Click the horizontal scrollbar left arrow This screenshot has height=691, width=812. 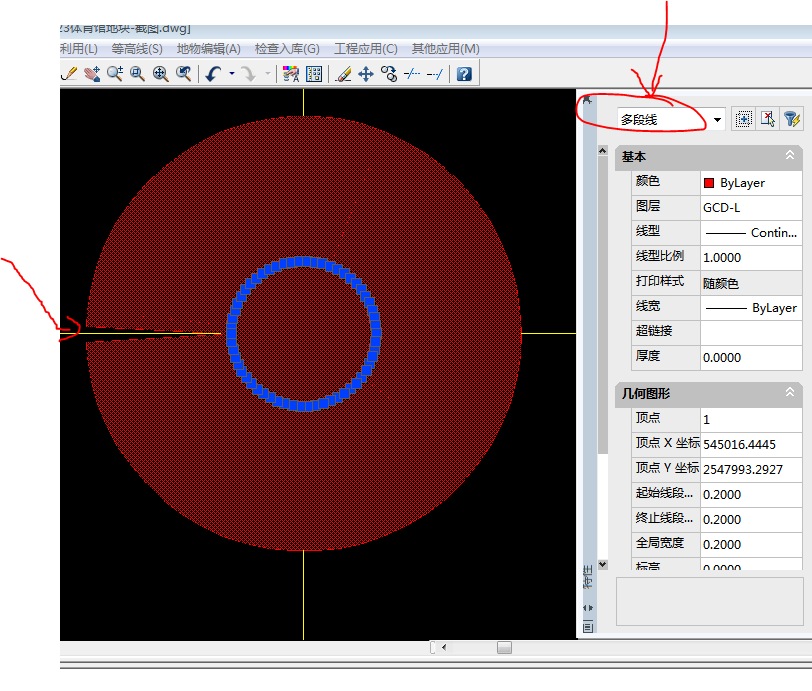coord(444,647)
